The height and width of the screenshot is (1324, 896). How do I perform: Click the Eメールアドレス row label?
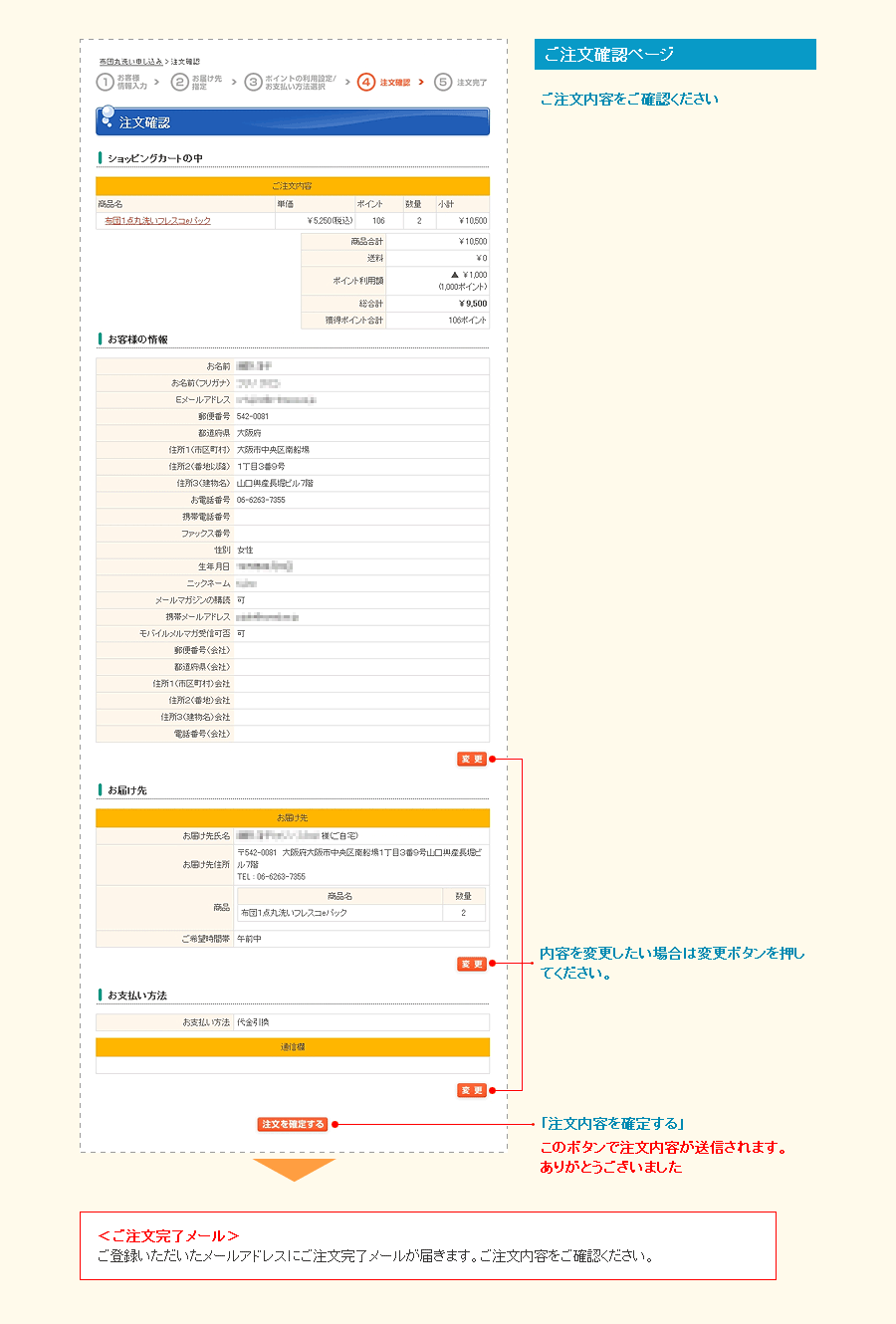[x=202, y=399]
